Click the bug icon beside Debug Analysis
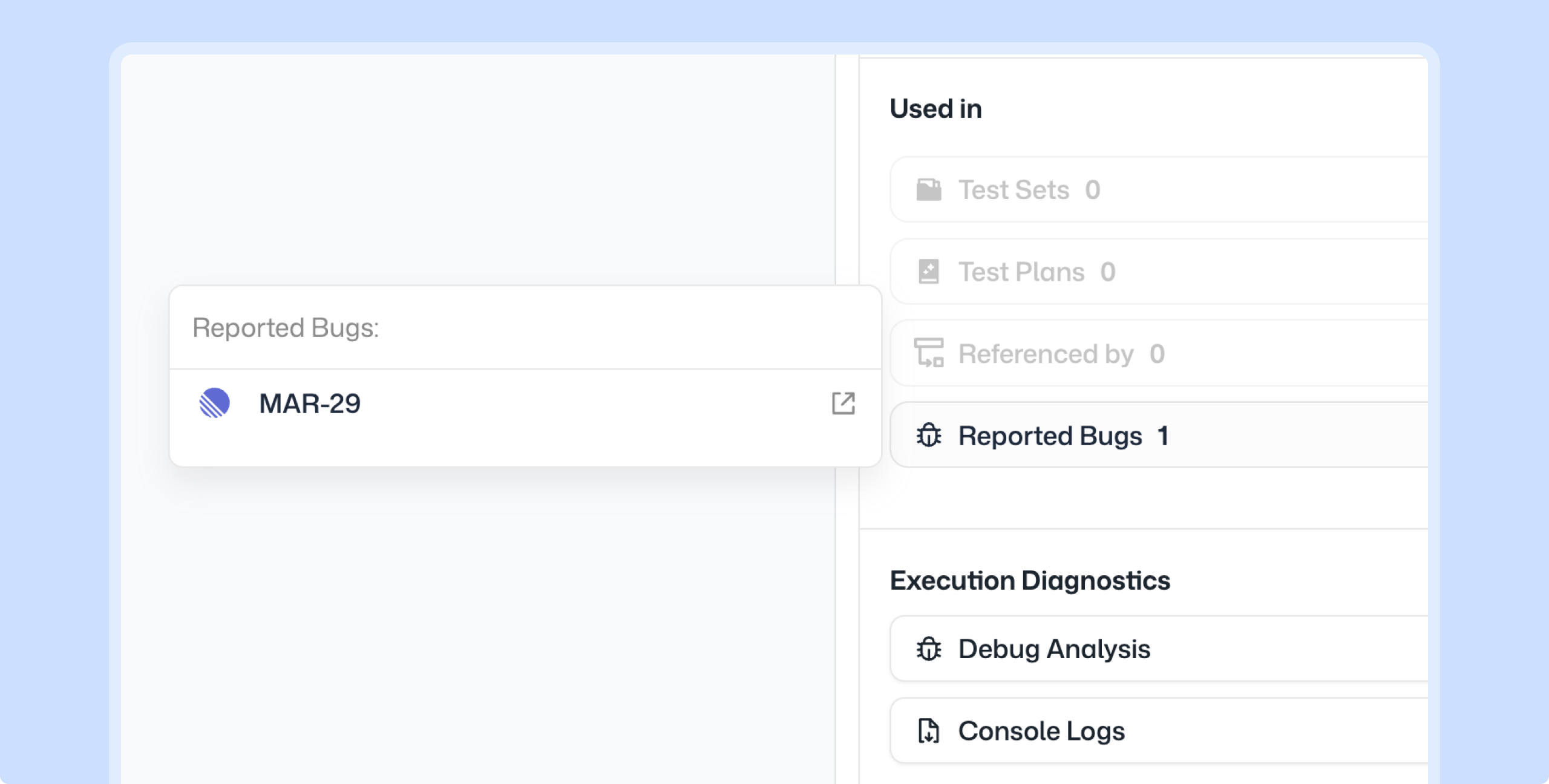 point(928,649)
